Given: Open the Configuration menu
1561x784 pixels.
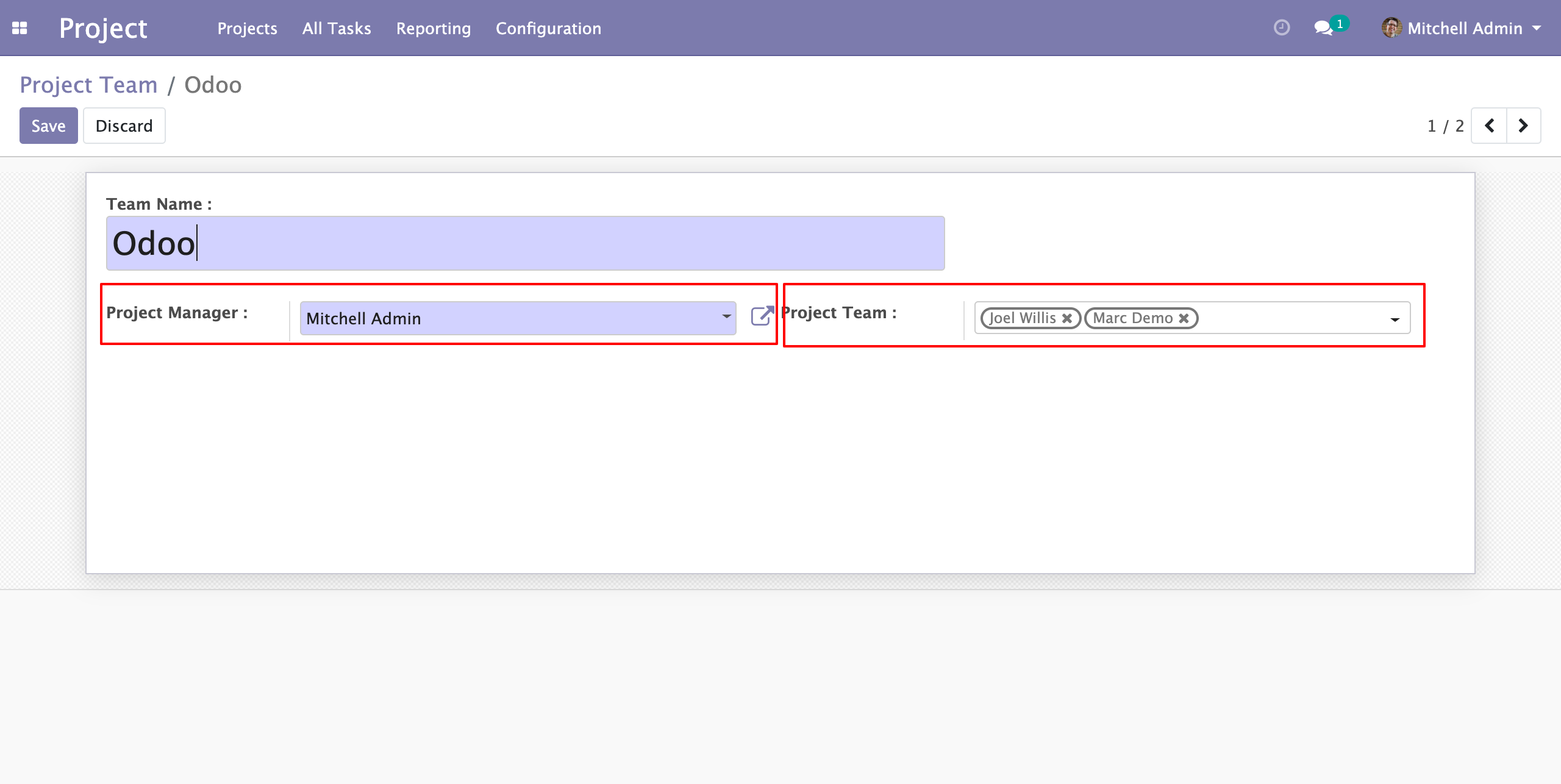Looking at the screenshot, I should click(x=548, y=28).
